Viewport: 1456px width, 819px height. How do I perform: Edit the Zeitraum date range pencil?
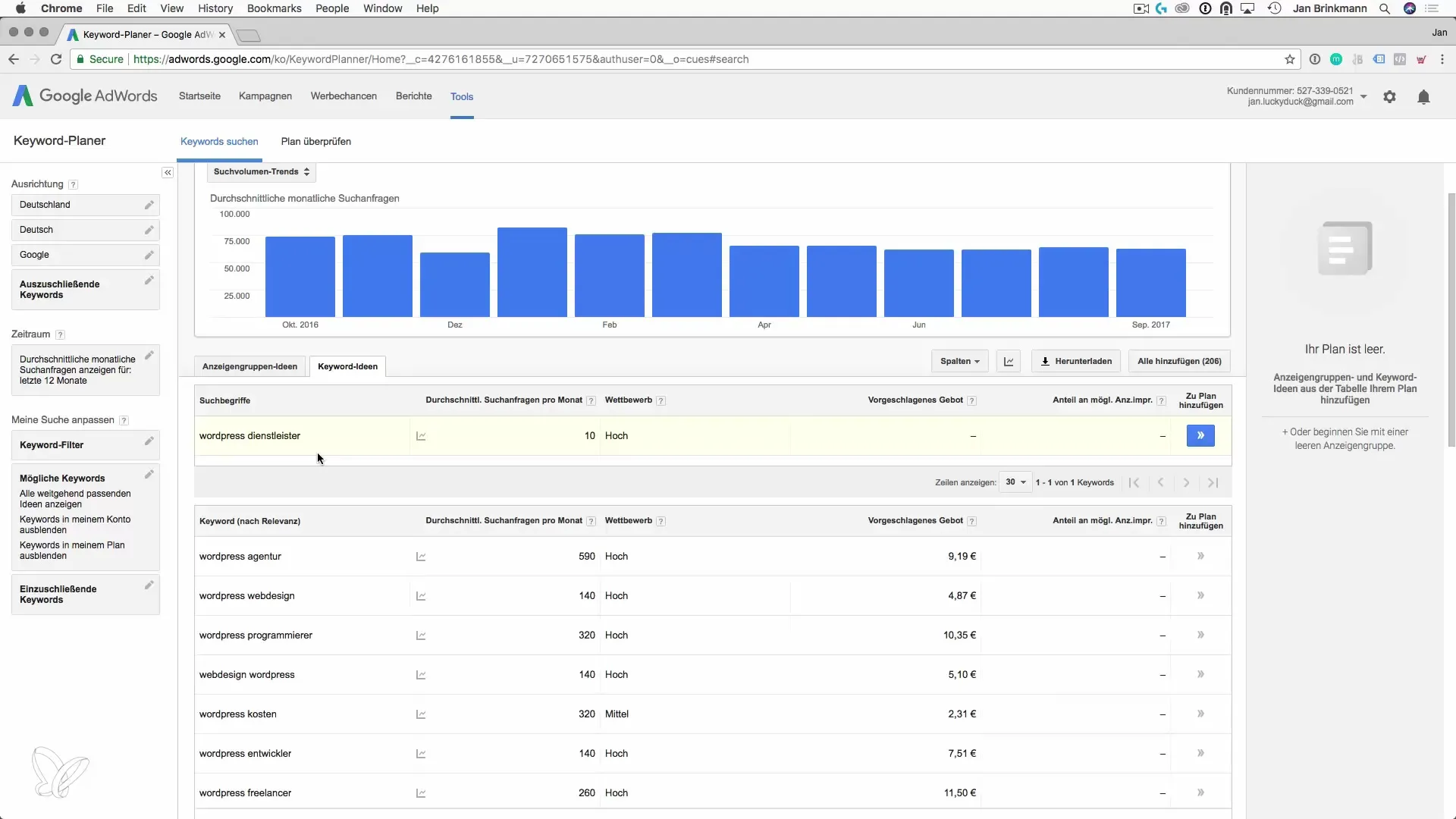coord(149,355)
